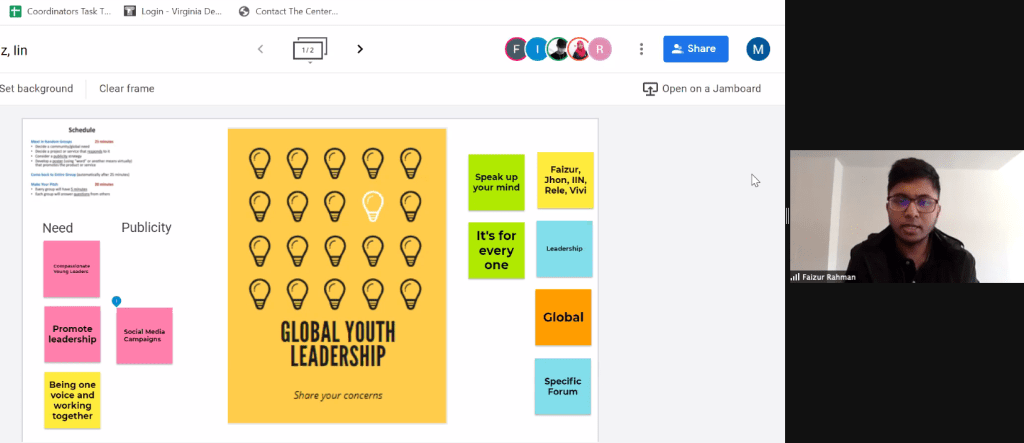Screen dimensions: 1024x443
Task: Select the green Speak up your mind note
Action: 496,182
